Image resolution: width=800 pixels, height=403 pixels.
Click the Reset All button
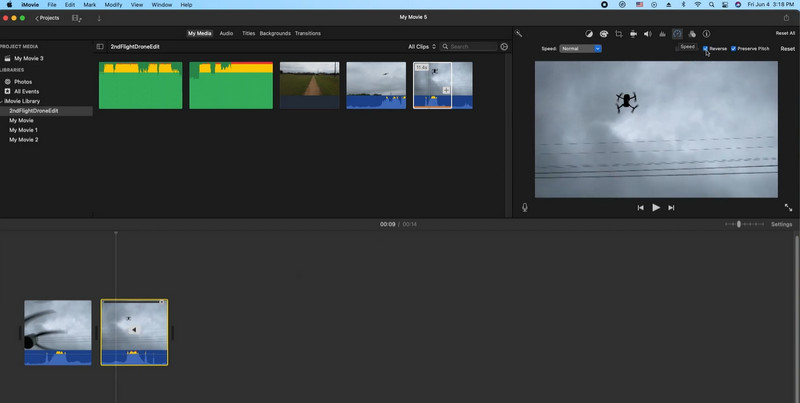click(x=785, y=33)
